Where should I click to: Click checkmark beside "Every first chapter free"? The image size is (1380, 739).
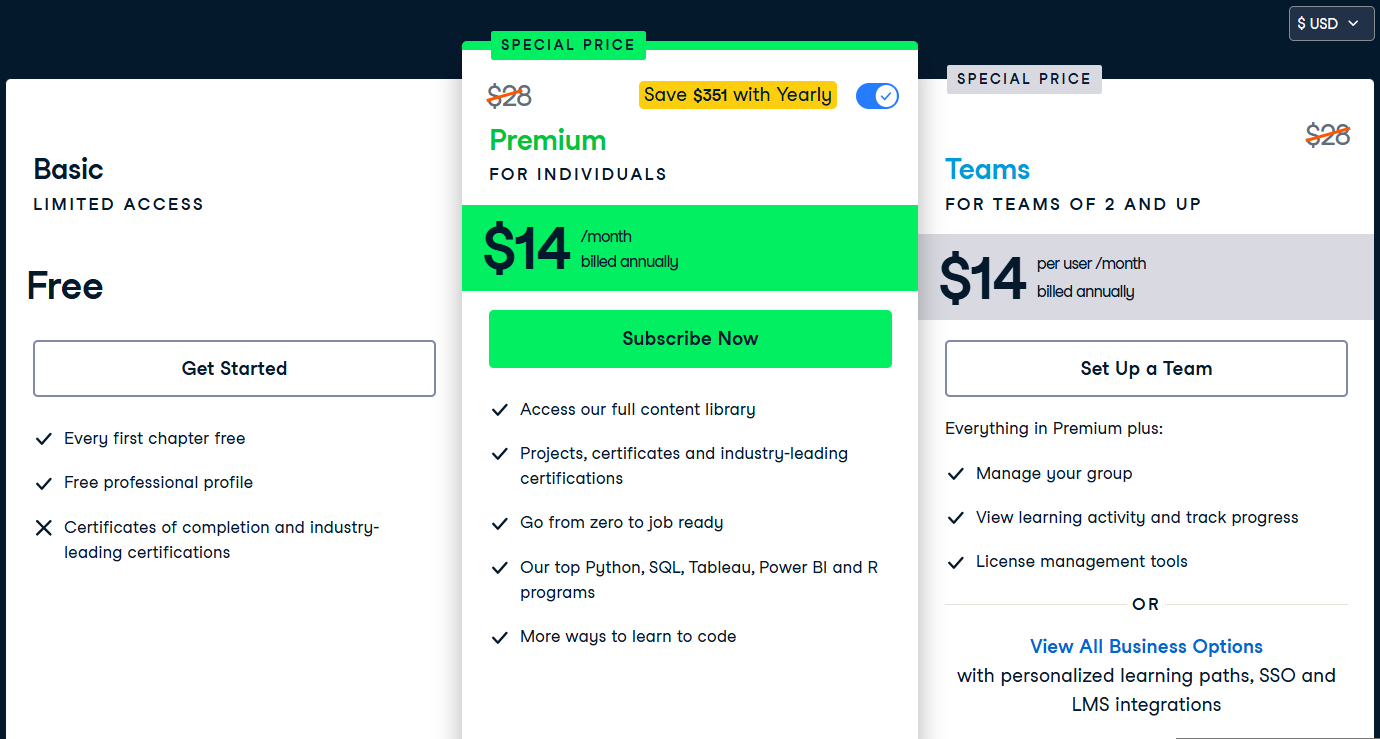[43, 438]
